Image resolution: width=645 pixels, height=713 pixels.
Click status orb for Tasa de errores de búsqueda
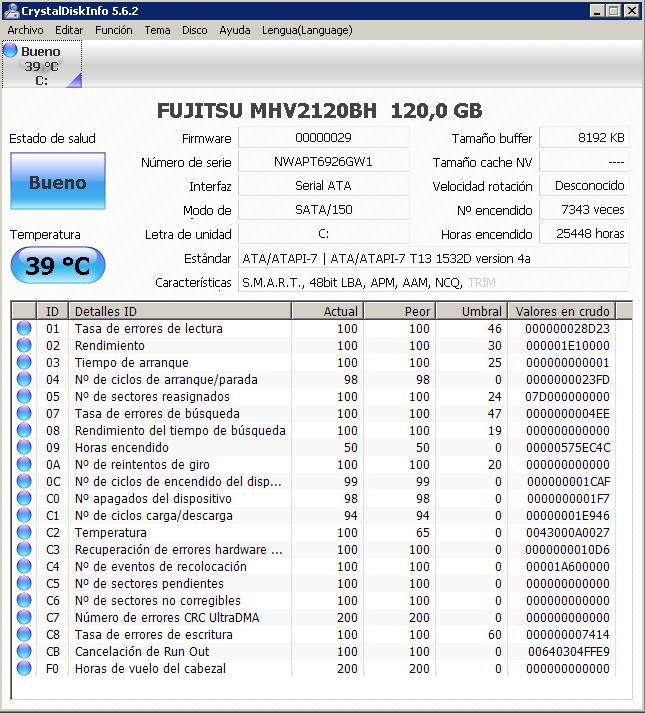24,413
